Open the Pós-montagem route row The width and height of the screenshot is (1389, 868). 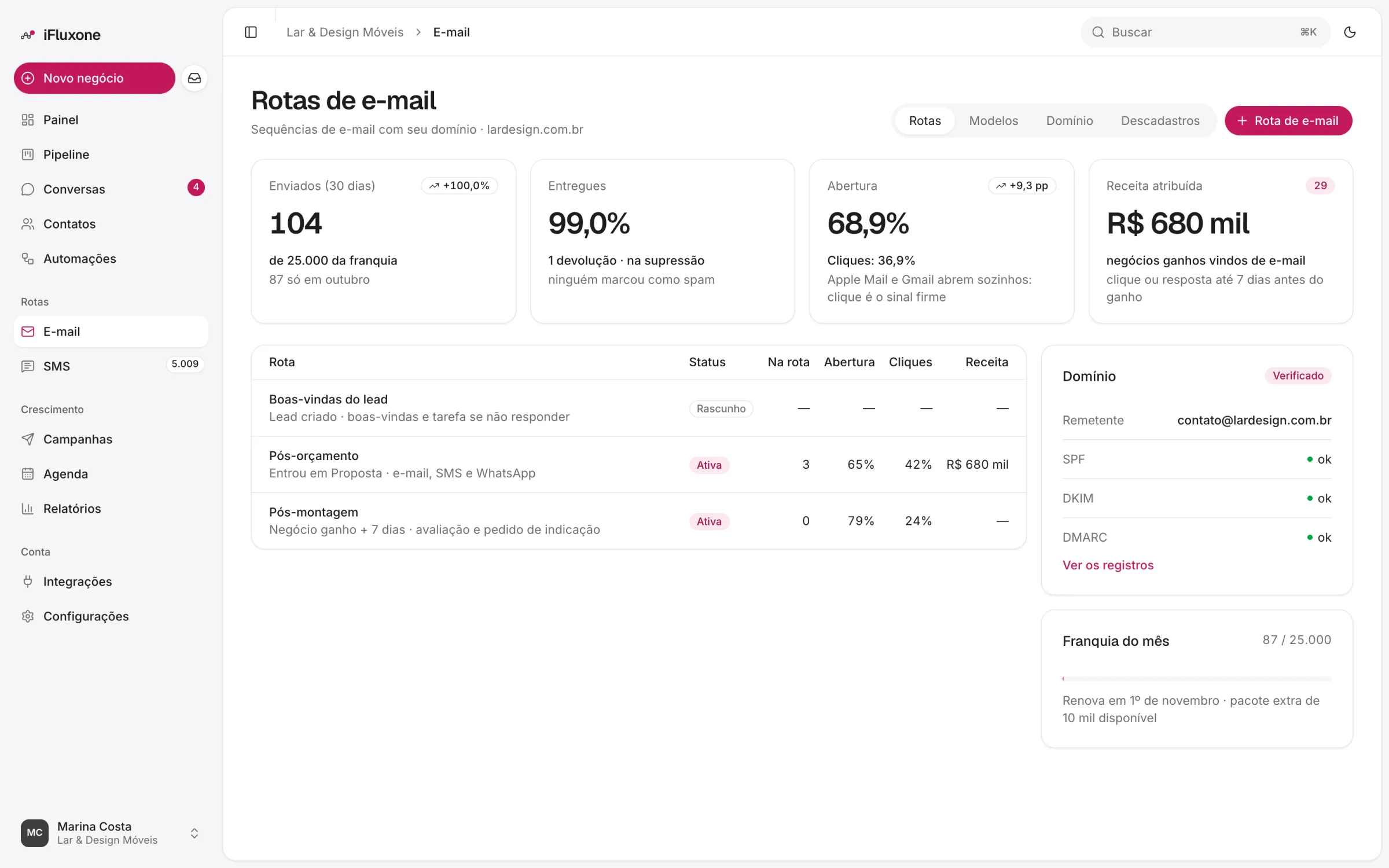coord(638,521)
